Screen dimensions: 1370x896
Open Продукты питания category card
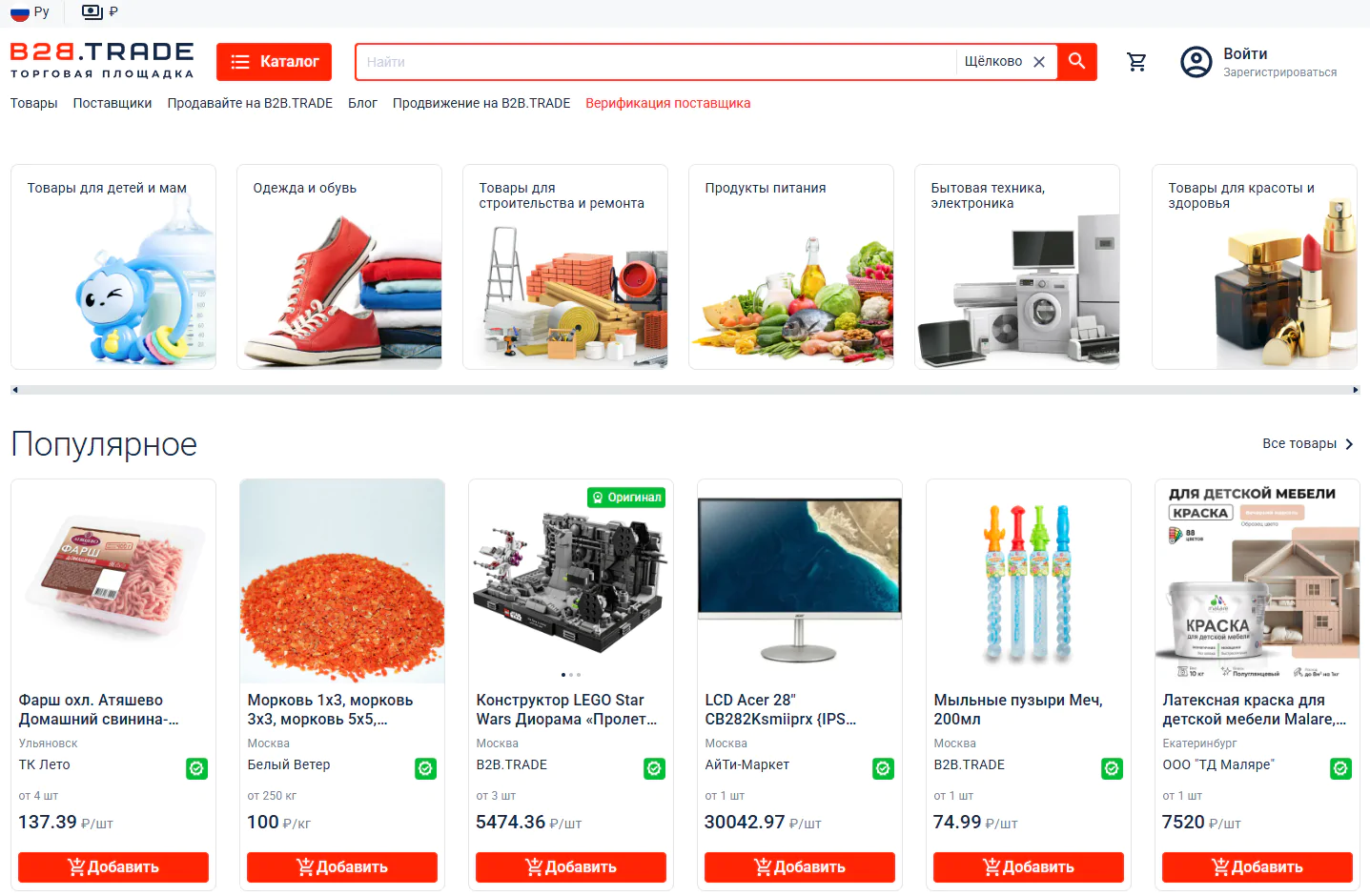(x=791, y=267)
